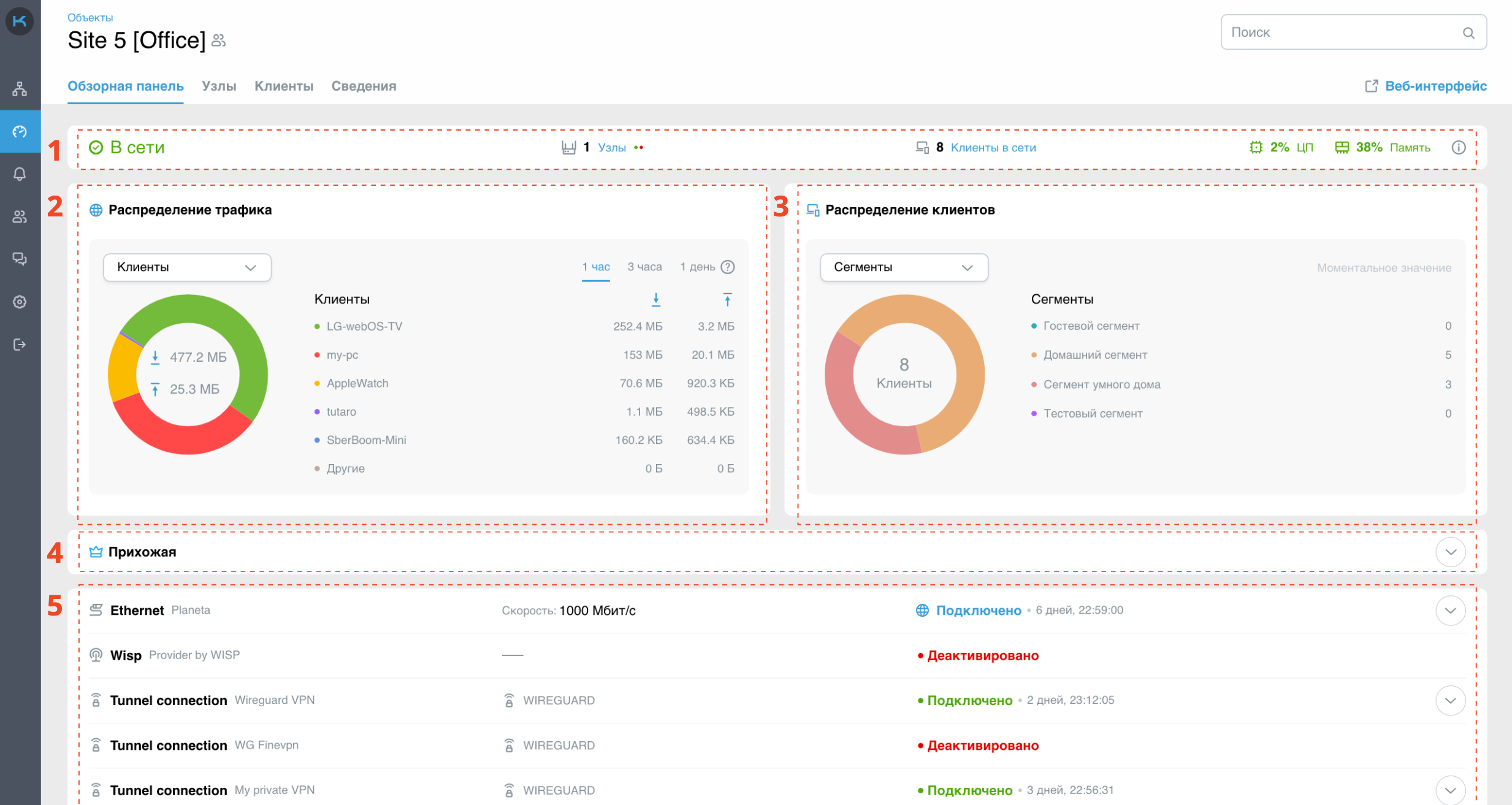Open the settings gear in sidebar
This screenshot has height=805, width=1512.
coord(20,302)
